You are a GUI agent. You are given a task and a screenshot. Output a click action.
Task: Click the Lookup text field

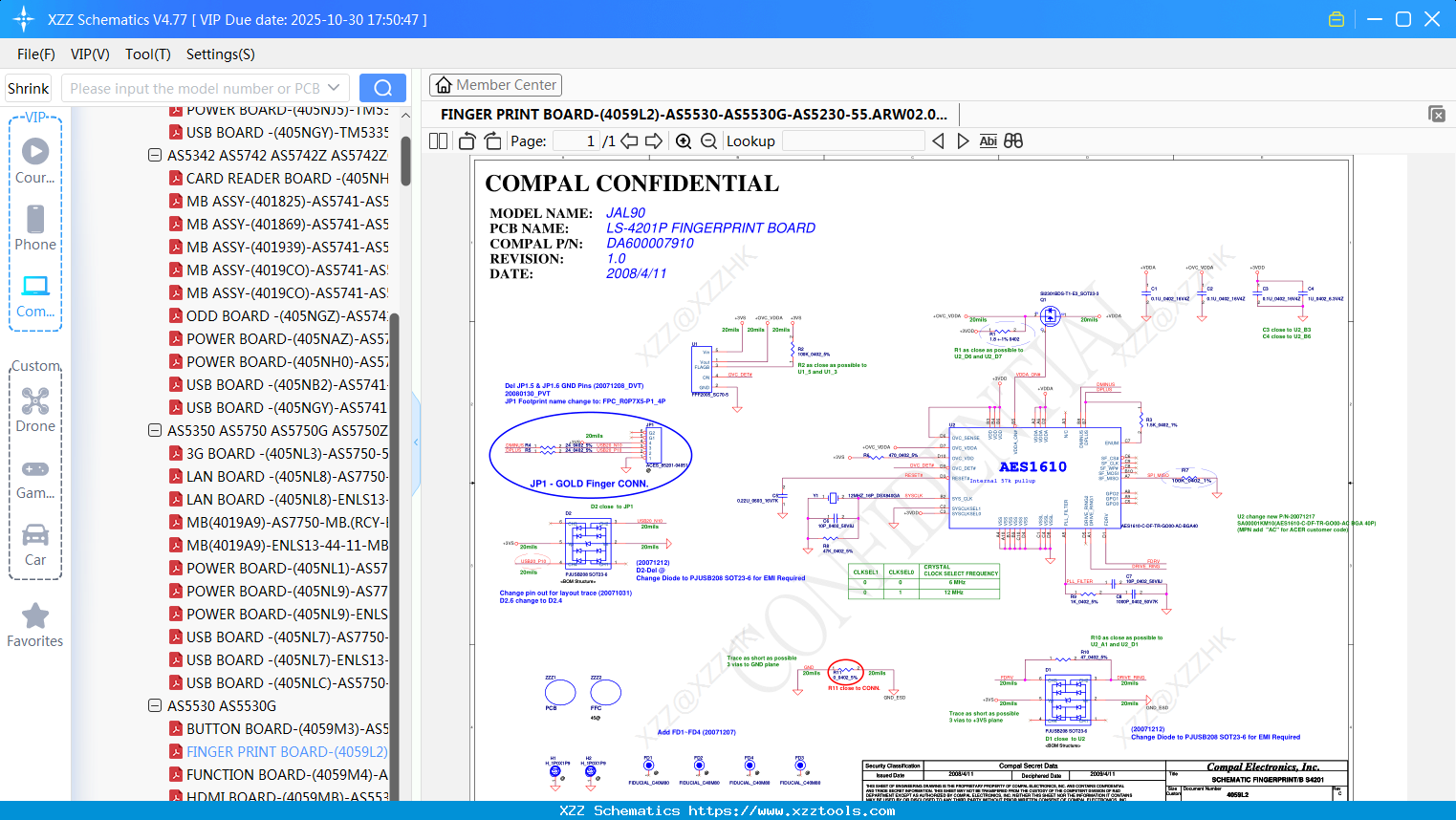[853, 140]
